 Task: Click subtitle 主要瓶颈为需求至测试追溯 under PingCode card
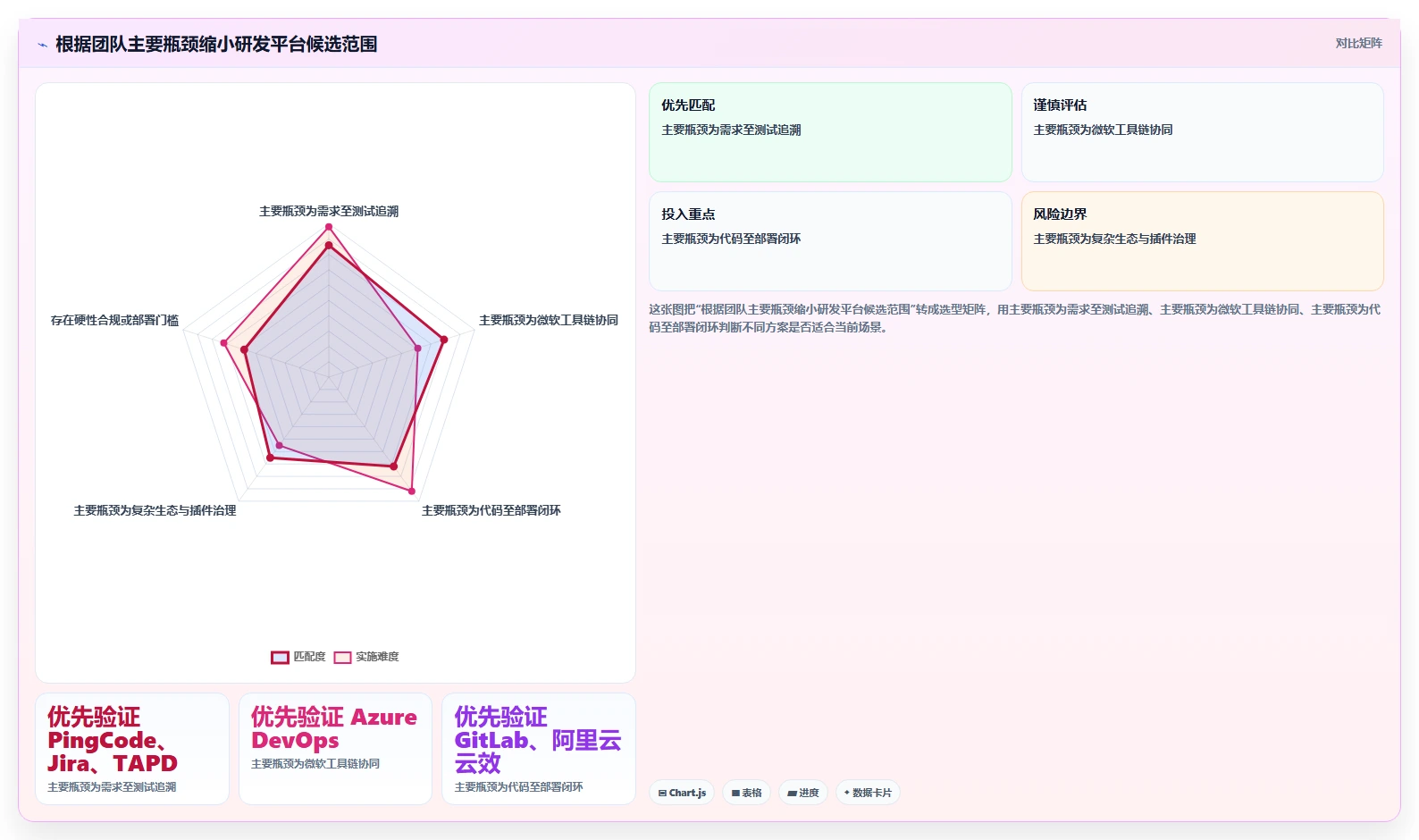click(x=112, y=787)
